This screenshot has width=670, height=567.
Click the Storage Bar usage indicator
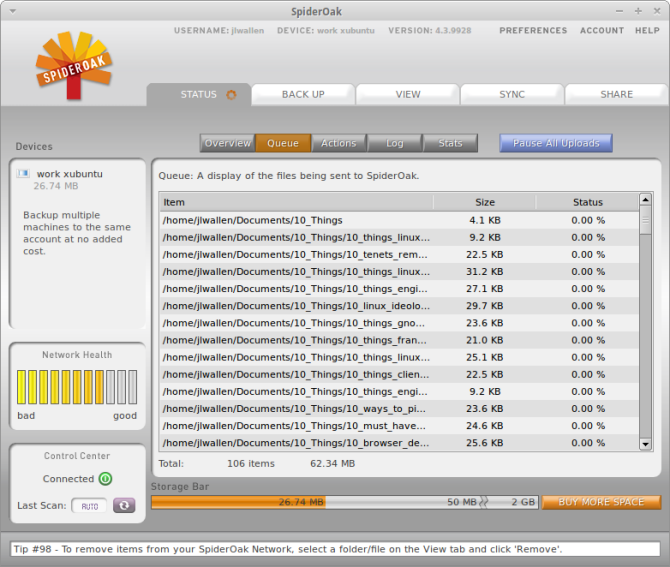(x=344, y=502)
